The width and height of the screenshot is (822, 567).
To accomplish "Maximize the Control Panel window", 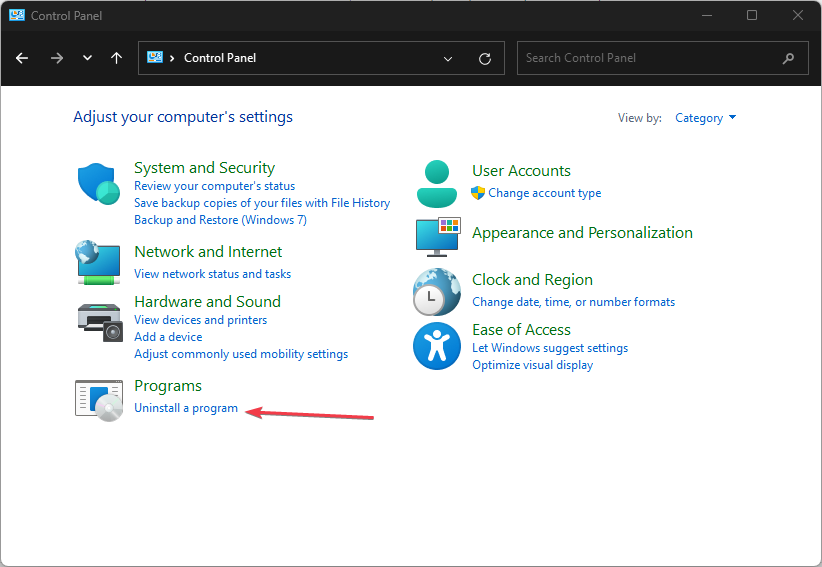I will coord(752,15).
